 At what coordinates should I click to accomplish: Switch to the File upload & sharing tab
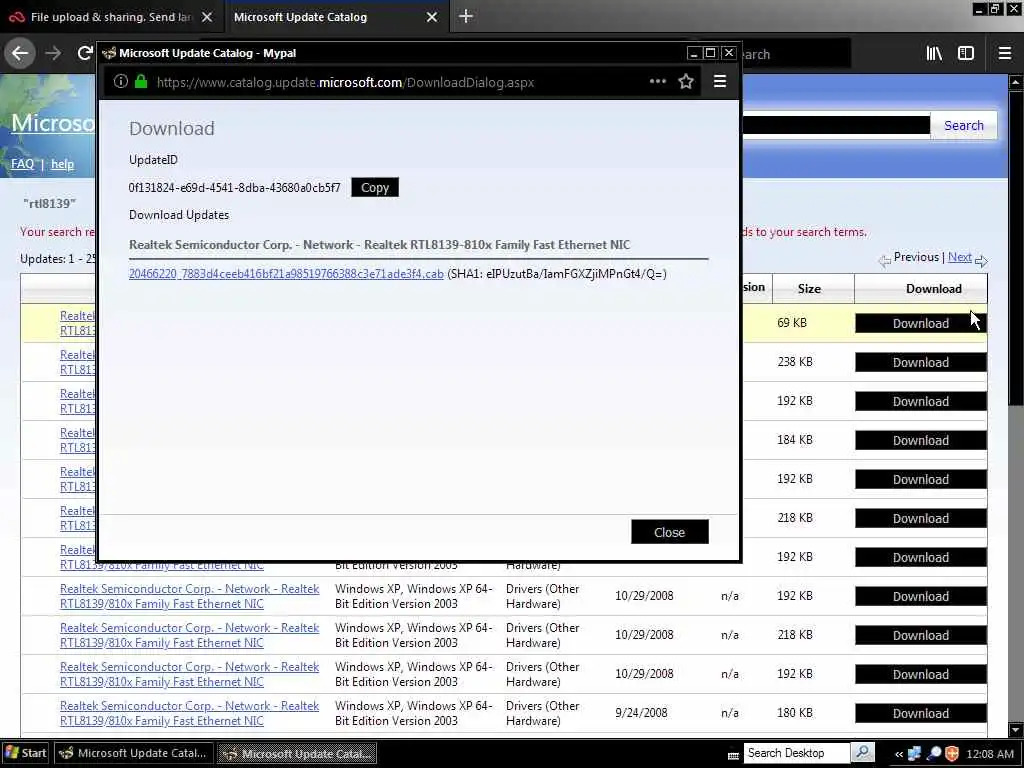111,17
